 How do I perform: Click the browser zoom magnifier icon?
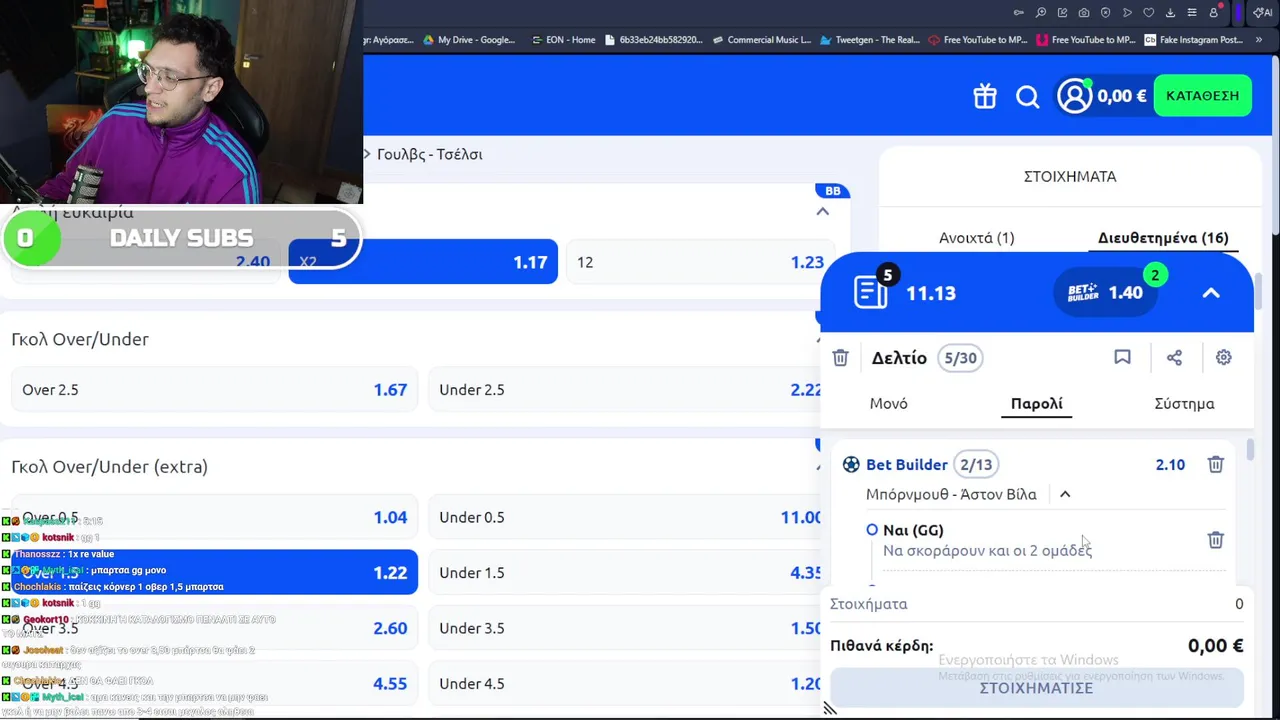tap(1041, 13)
